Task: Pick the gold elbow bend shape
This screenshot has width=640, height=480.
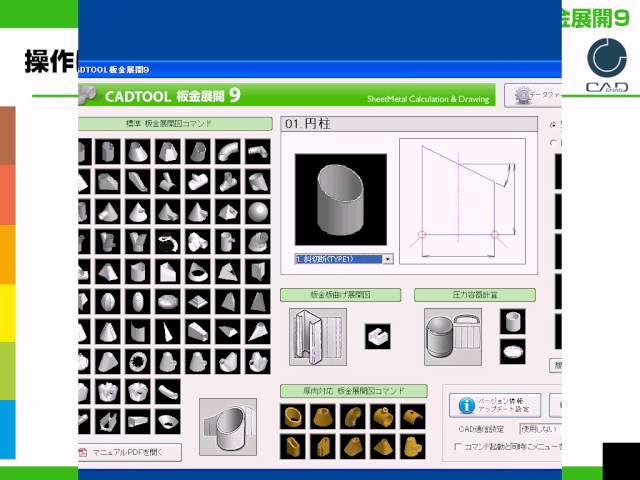Action: [x=353, y=416]
